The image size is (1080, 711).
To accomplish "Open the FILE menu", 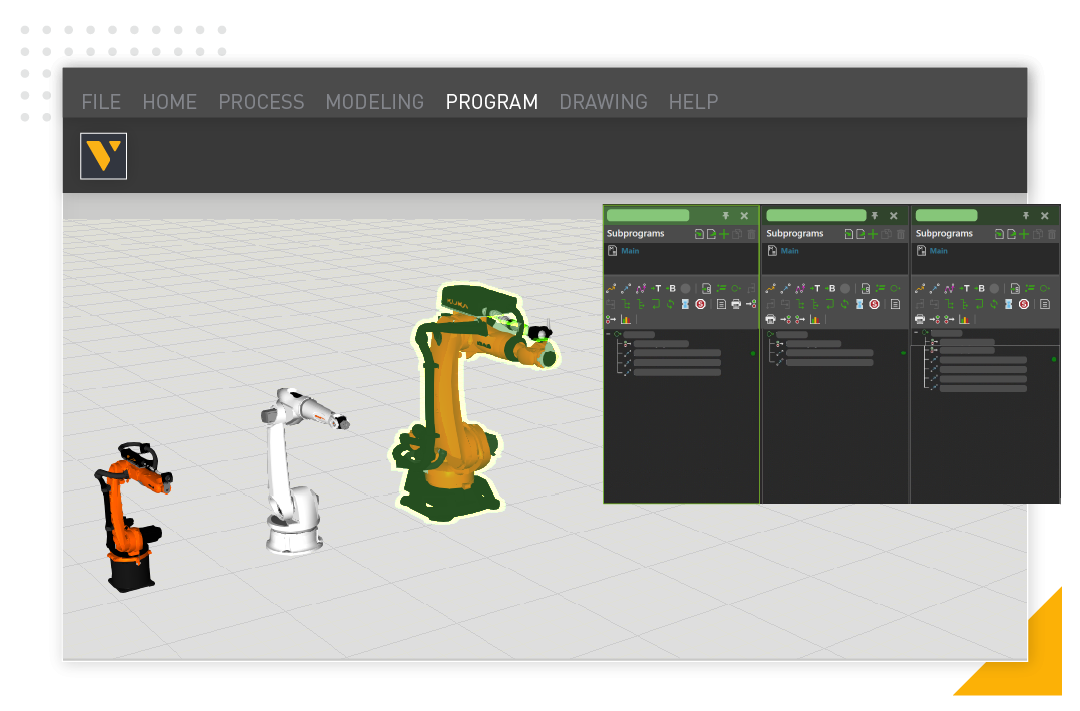I will click(x=101, y=101).
